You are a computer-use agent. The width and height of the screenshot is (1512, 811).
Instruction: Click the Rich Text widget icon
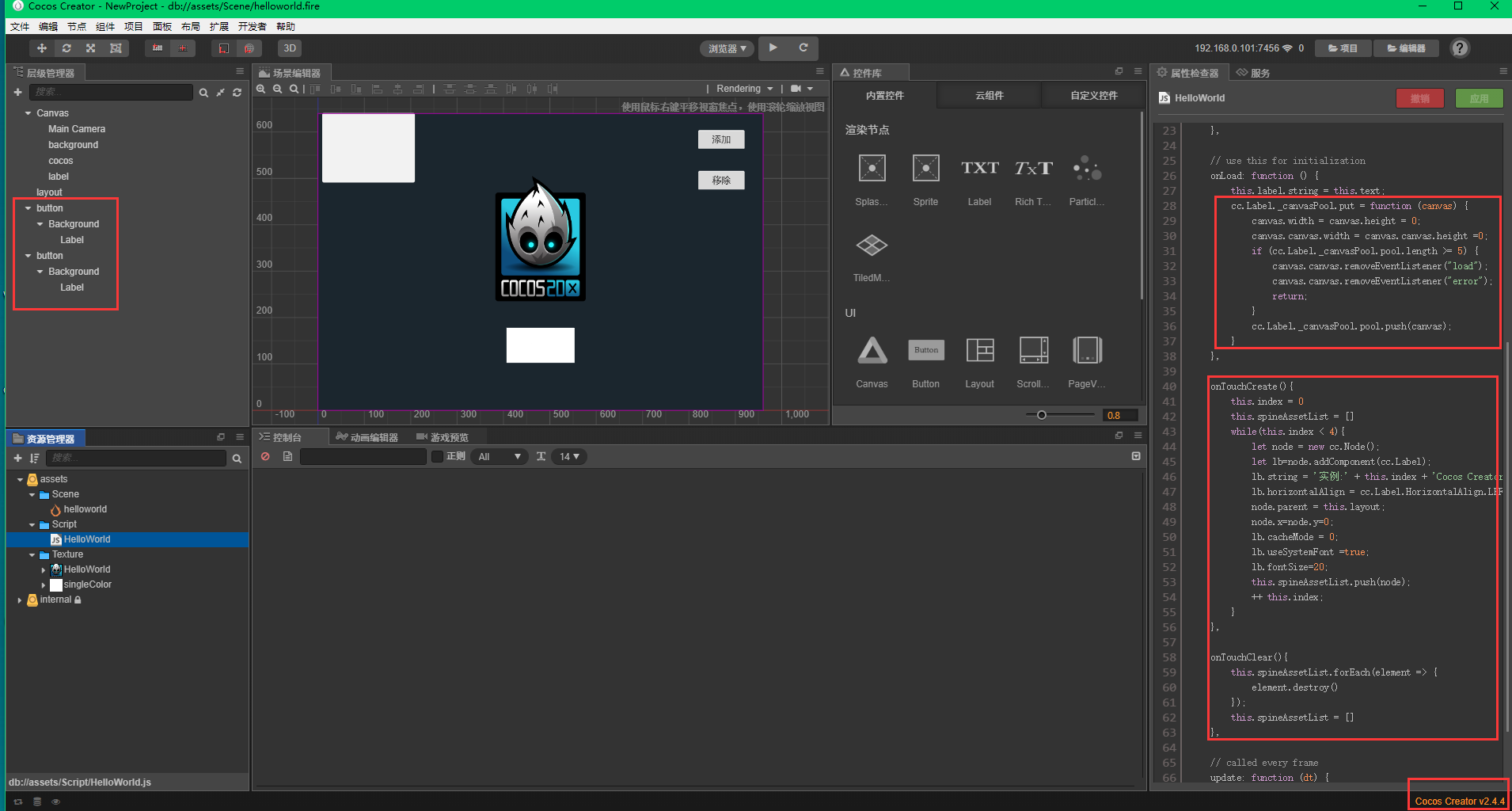[1033, 168]
